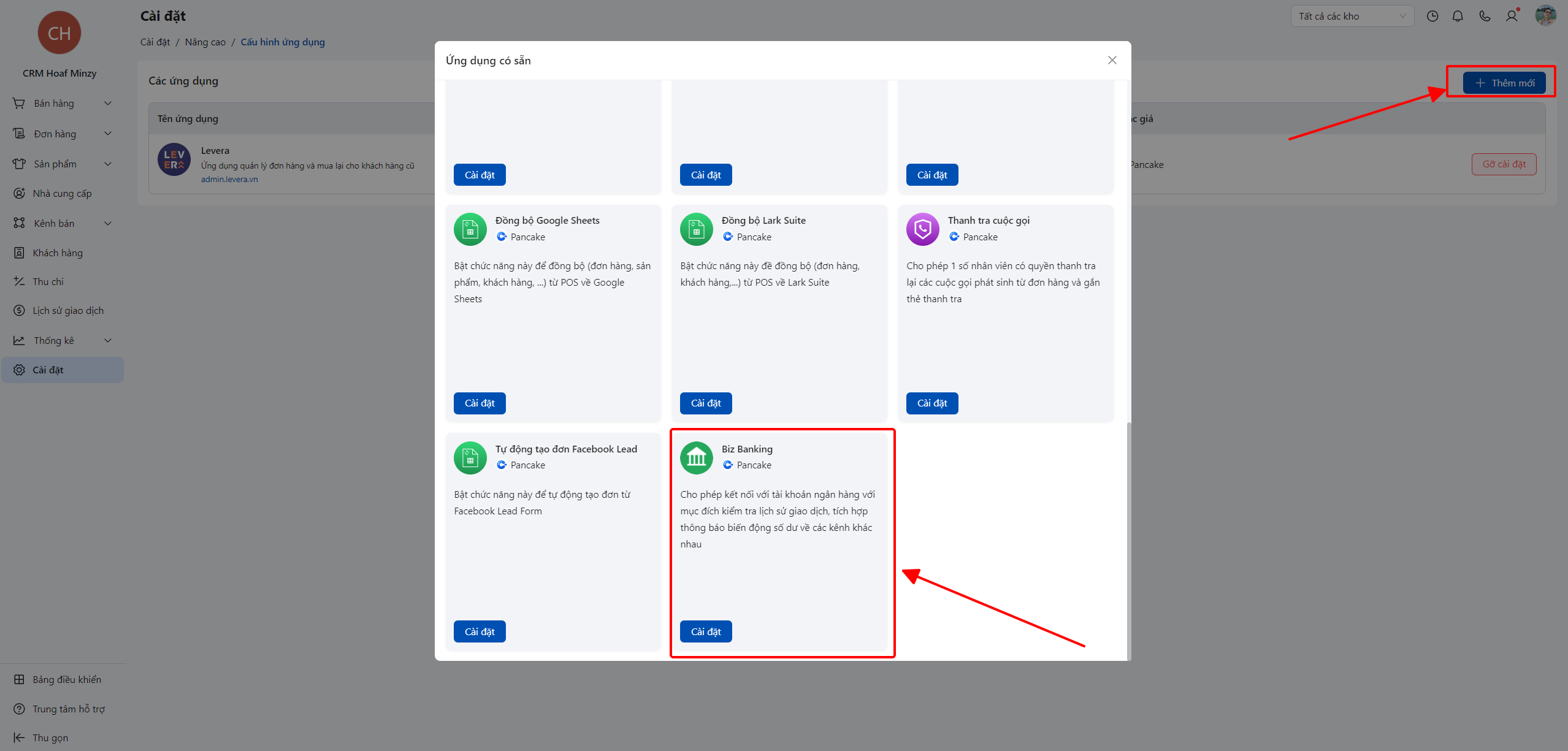Click the Levera app logo
This screenshot has height=751, width=1568.
174,160
